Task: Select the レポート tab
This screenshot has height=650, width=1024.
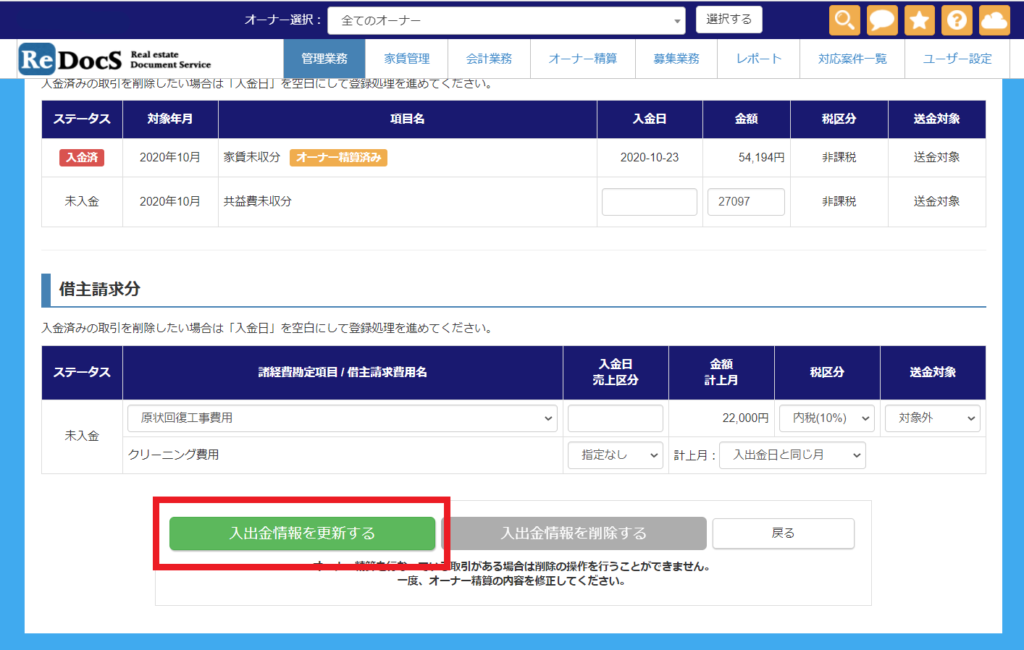Action: pos(758,59)
